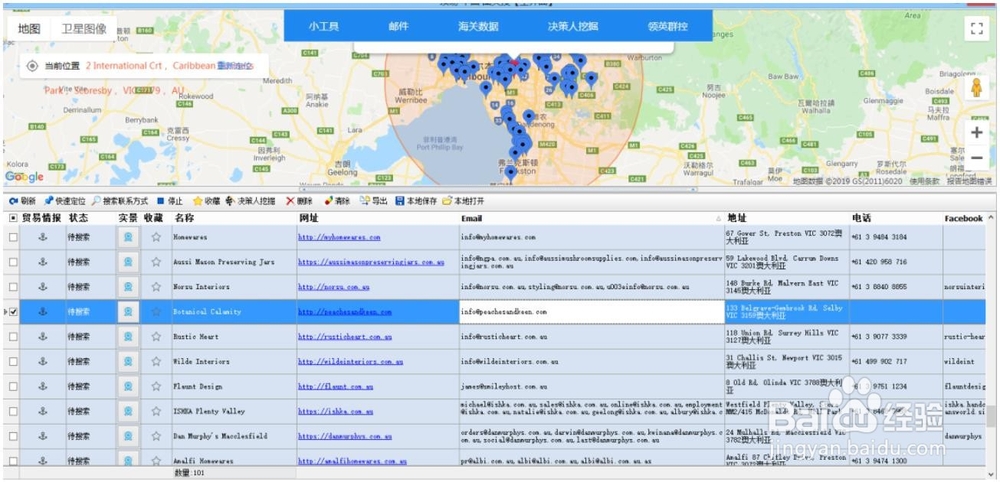Check the ISHKA Plenty Valley checkbox
Image resolution: width=1000 pixels, height=482 pixels.
pos(13,411)
